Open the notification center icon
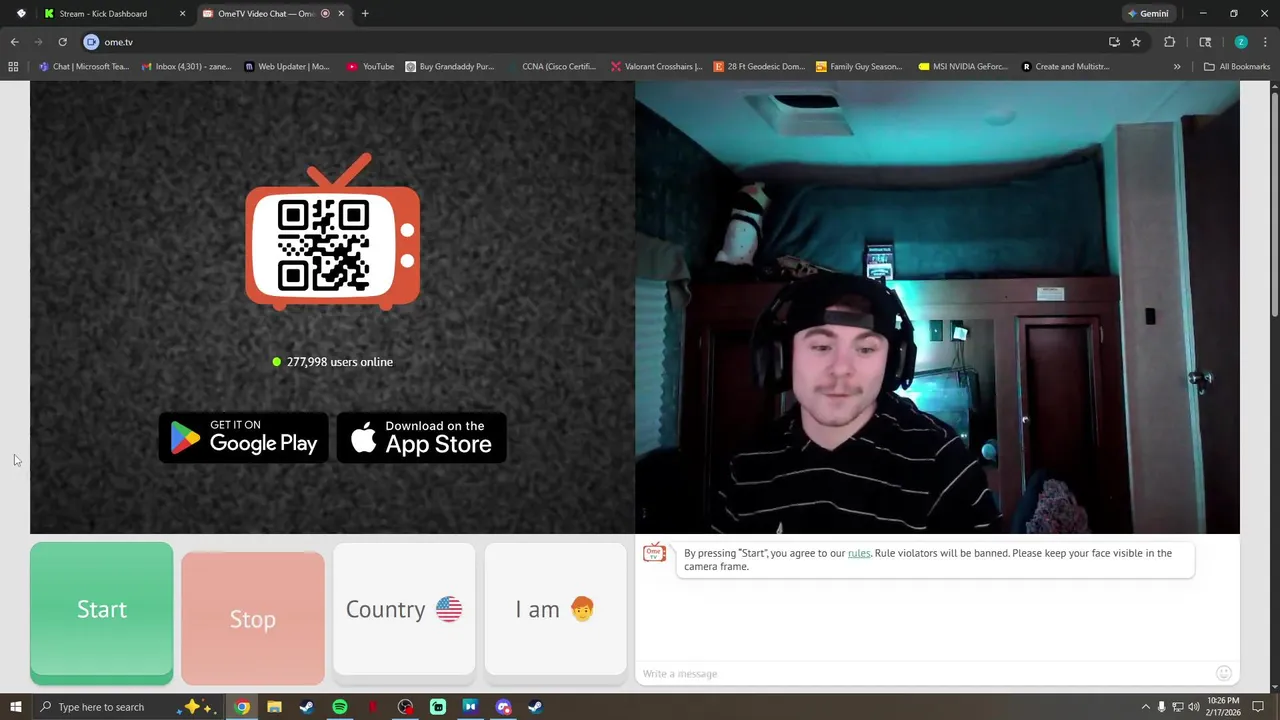This screenshot has height=720, width=1280. tap(1258, 707)
